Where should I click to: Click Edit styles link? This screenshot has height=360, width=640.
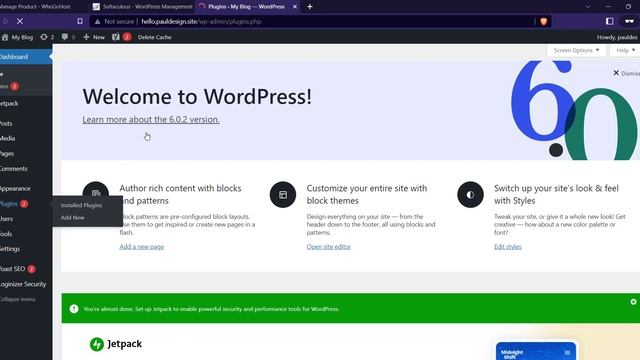pyautogui.click(x=507, y=247)
